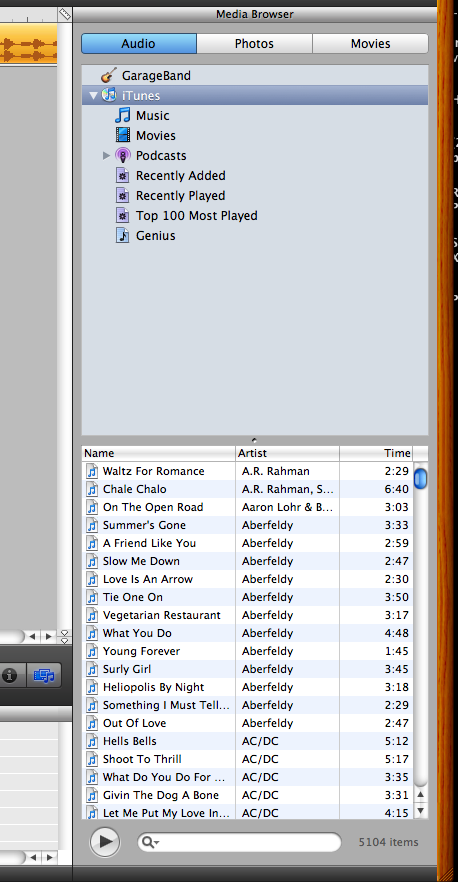Select the GarageBand guitar icon
The width and height of the screenshot is (458, 882).
click(109, 75)
